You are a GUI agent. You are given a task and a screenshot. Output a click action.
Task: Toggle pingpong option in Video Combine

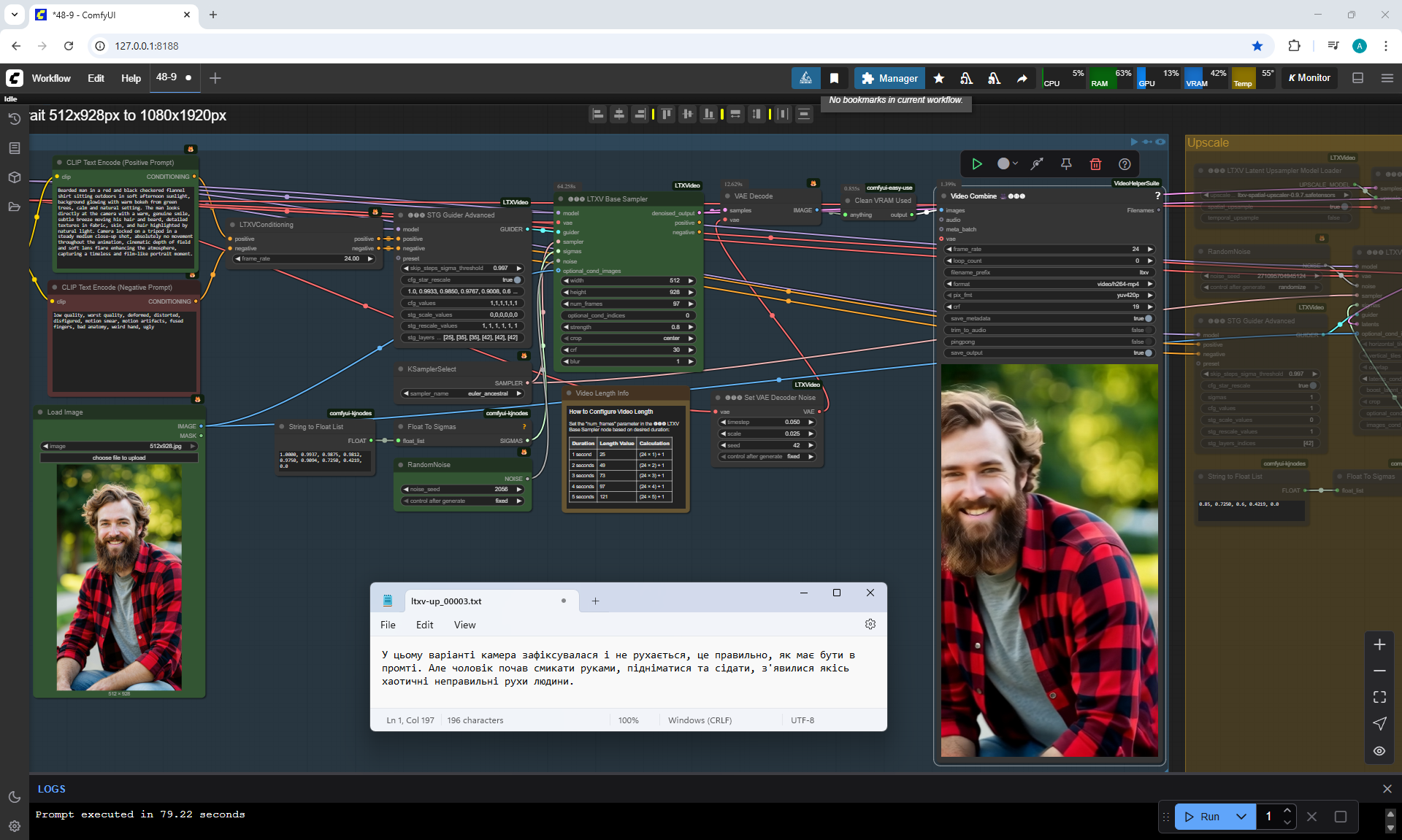1148,342
